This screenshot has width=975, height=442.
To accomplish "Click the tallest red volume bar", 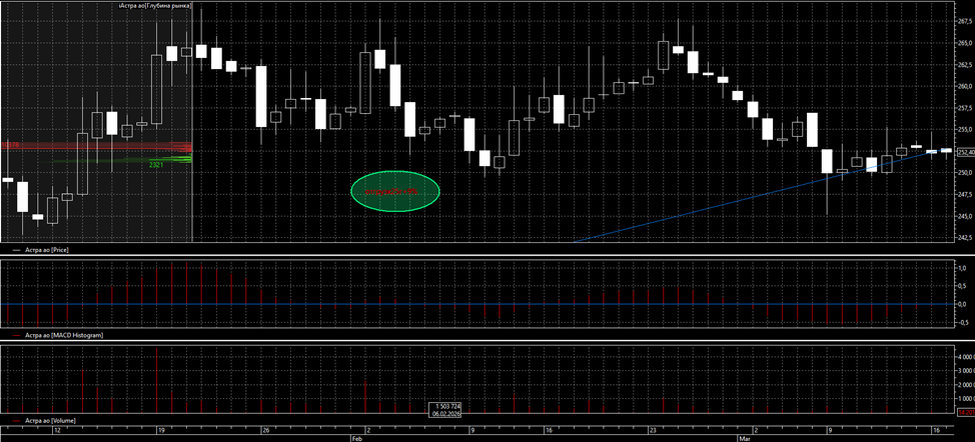I will coord(156,380).
